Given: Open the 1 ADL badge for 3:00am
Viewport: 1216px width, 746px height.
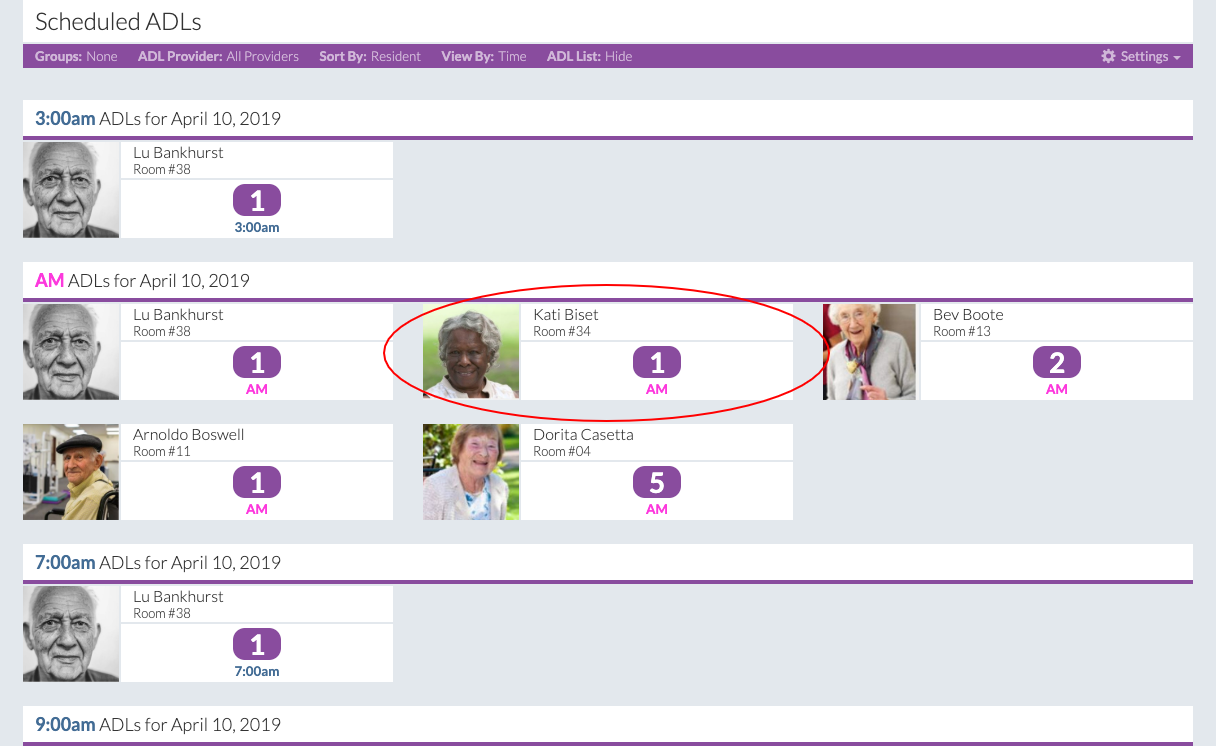Looking at the screenshot, I should (x=257, y=201).
